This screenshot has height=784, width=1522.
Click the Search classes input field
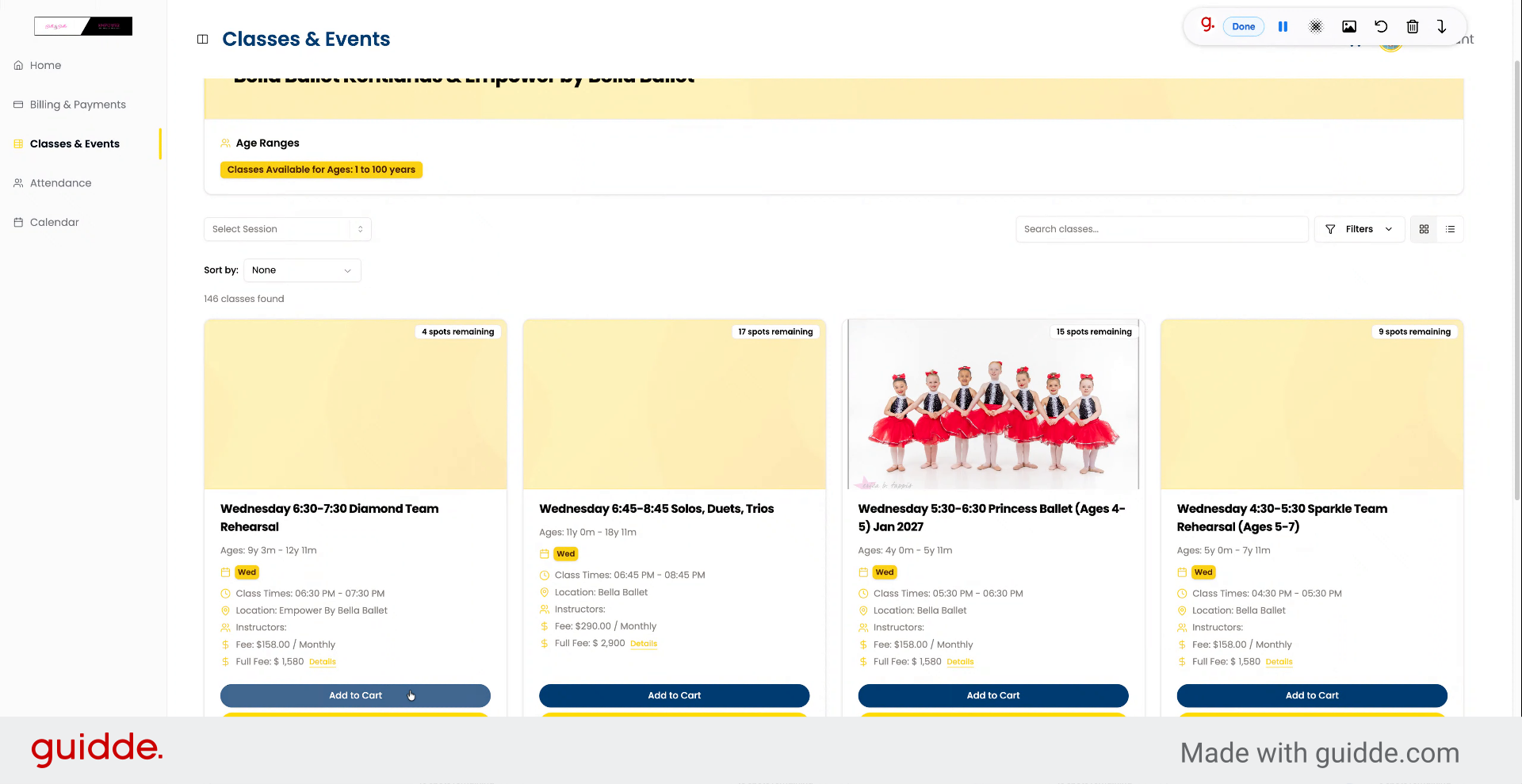[1161, 229]
